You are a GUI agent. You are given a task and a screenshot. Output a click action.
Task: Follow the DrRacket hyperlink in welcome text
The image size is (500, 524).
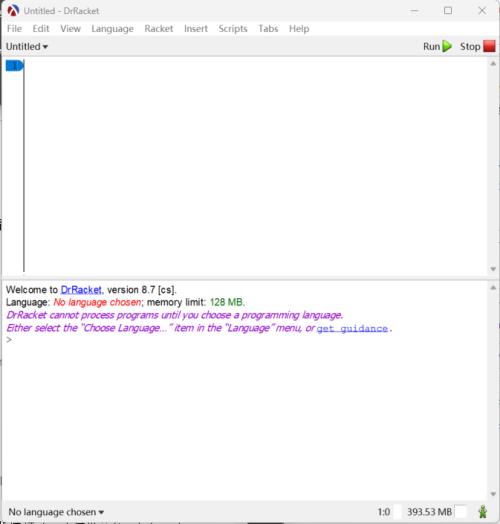point(81,290)
